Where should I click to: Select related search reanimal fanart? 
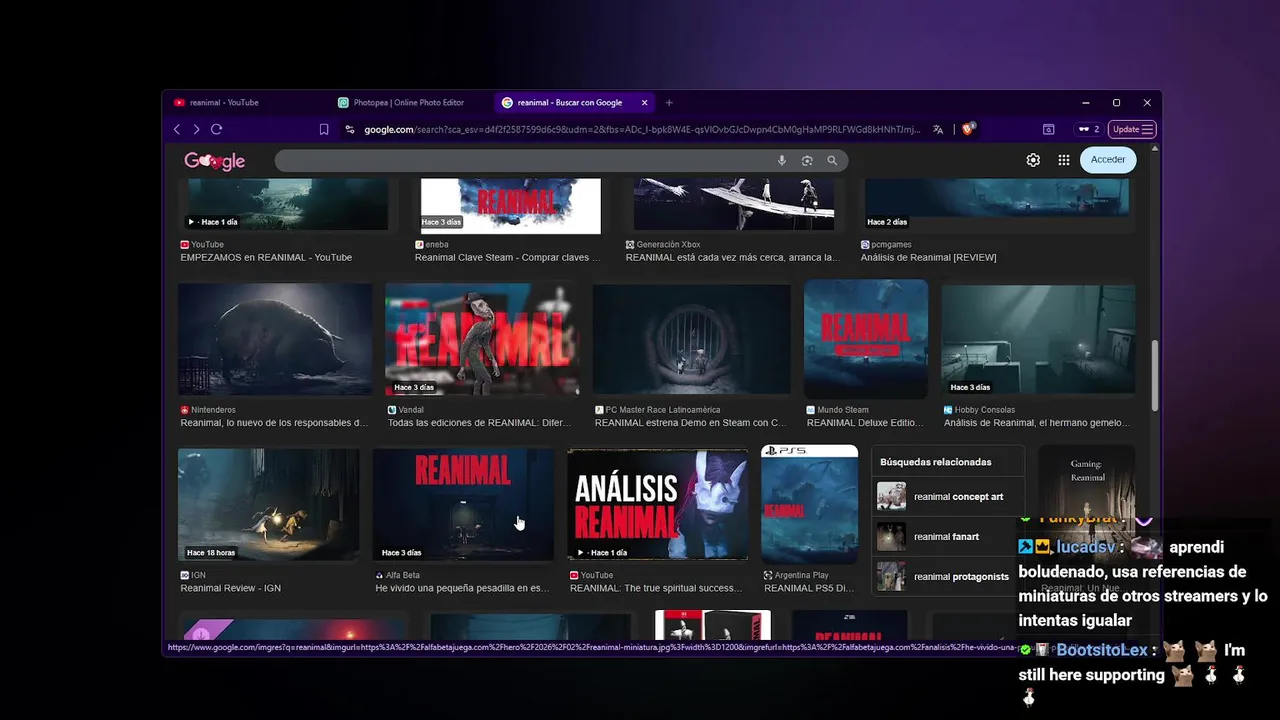[x=948, y=536]
